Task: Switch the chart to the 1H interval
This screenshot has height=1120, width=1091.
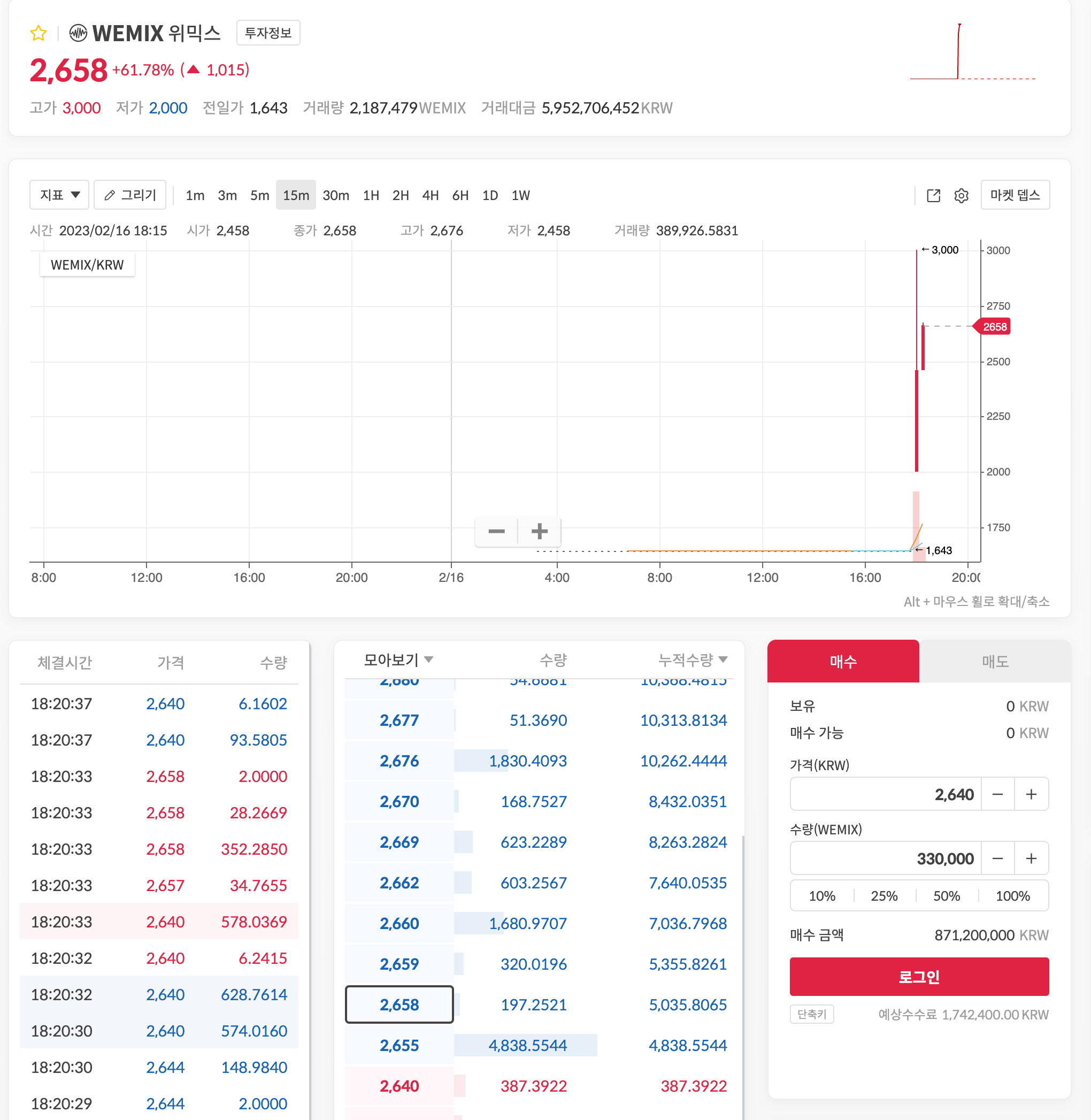Action: (x=371, y=195)
